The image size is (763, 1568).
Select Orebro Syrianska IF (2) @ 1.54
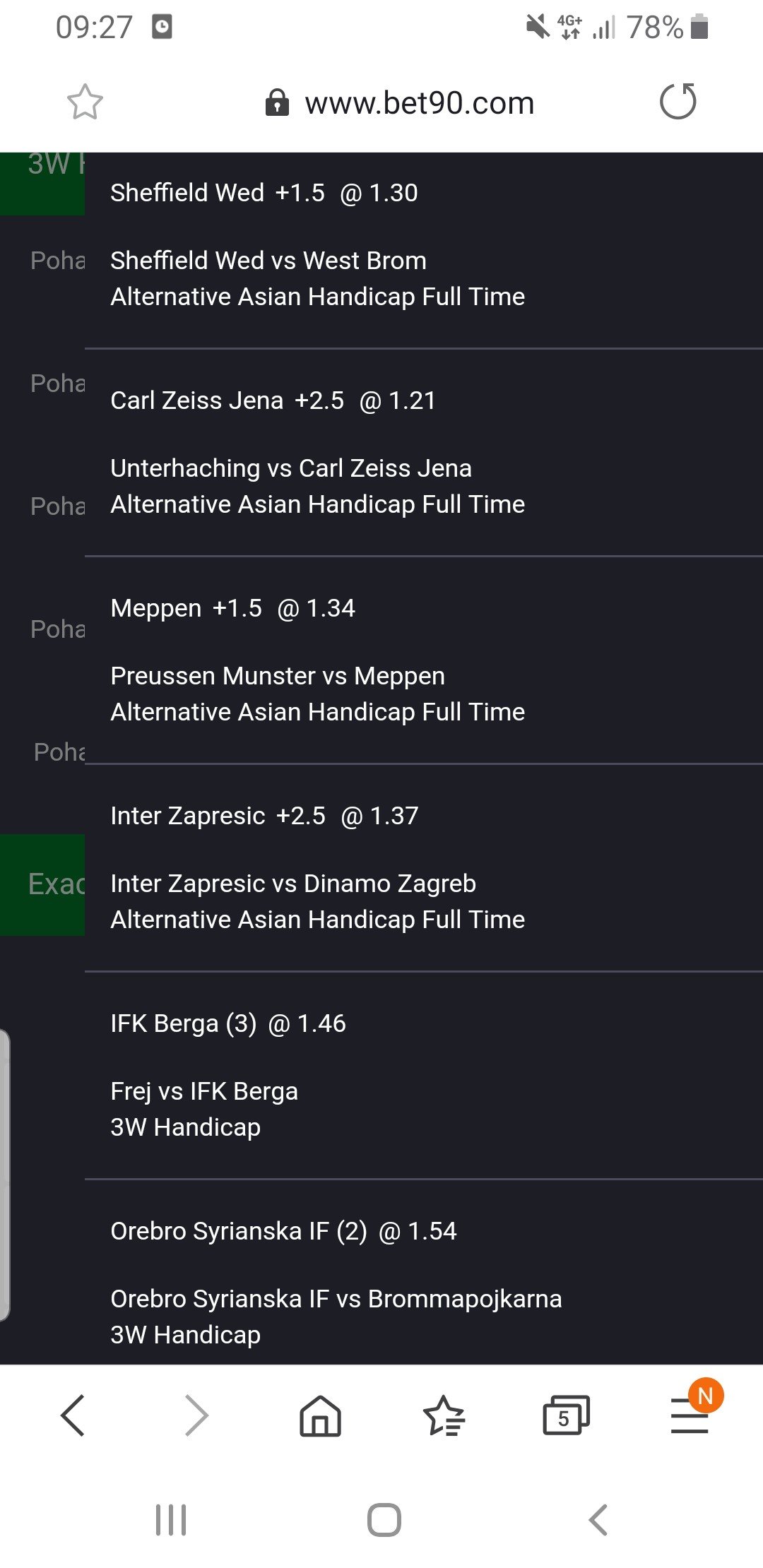(283, 1231)
